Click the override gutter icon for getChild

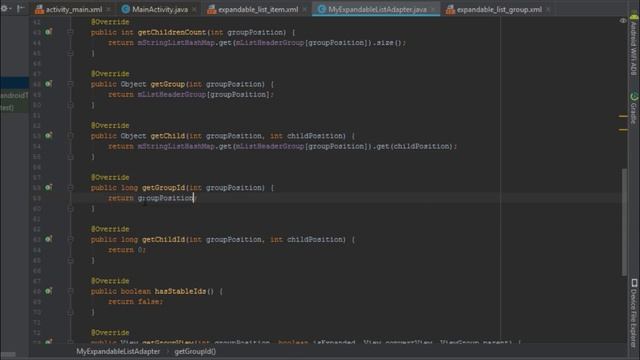(x=49, y=136)
